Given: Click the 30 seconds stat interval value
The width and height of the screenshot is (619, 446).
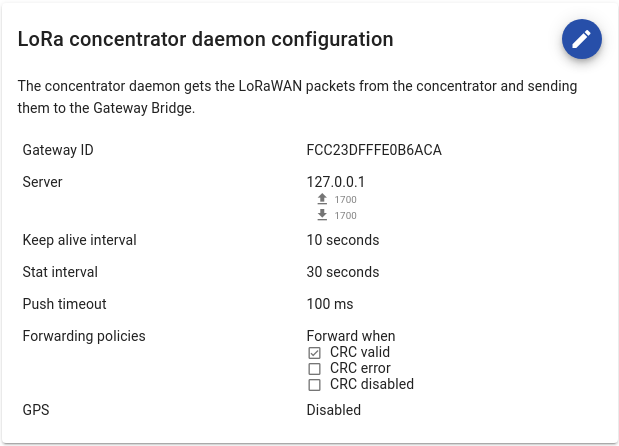Looking at the screenshot, I should point(343,272).
